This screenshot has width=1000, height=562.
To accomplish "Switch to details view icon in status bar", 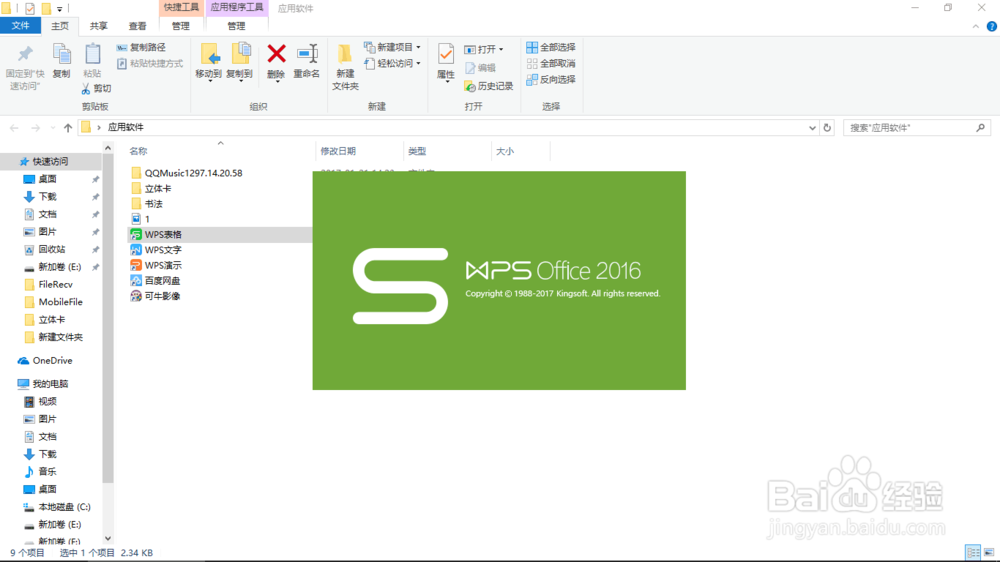I will [973, 552].
